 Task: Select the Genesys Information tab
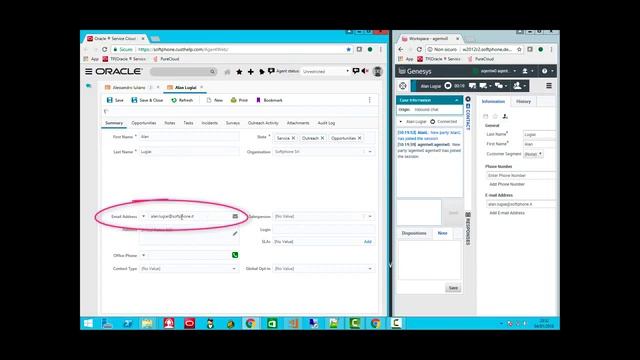tap(493, 102)
